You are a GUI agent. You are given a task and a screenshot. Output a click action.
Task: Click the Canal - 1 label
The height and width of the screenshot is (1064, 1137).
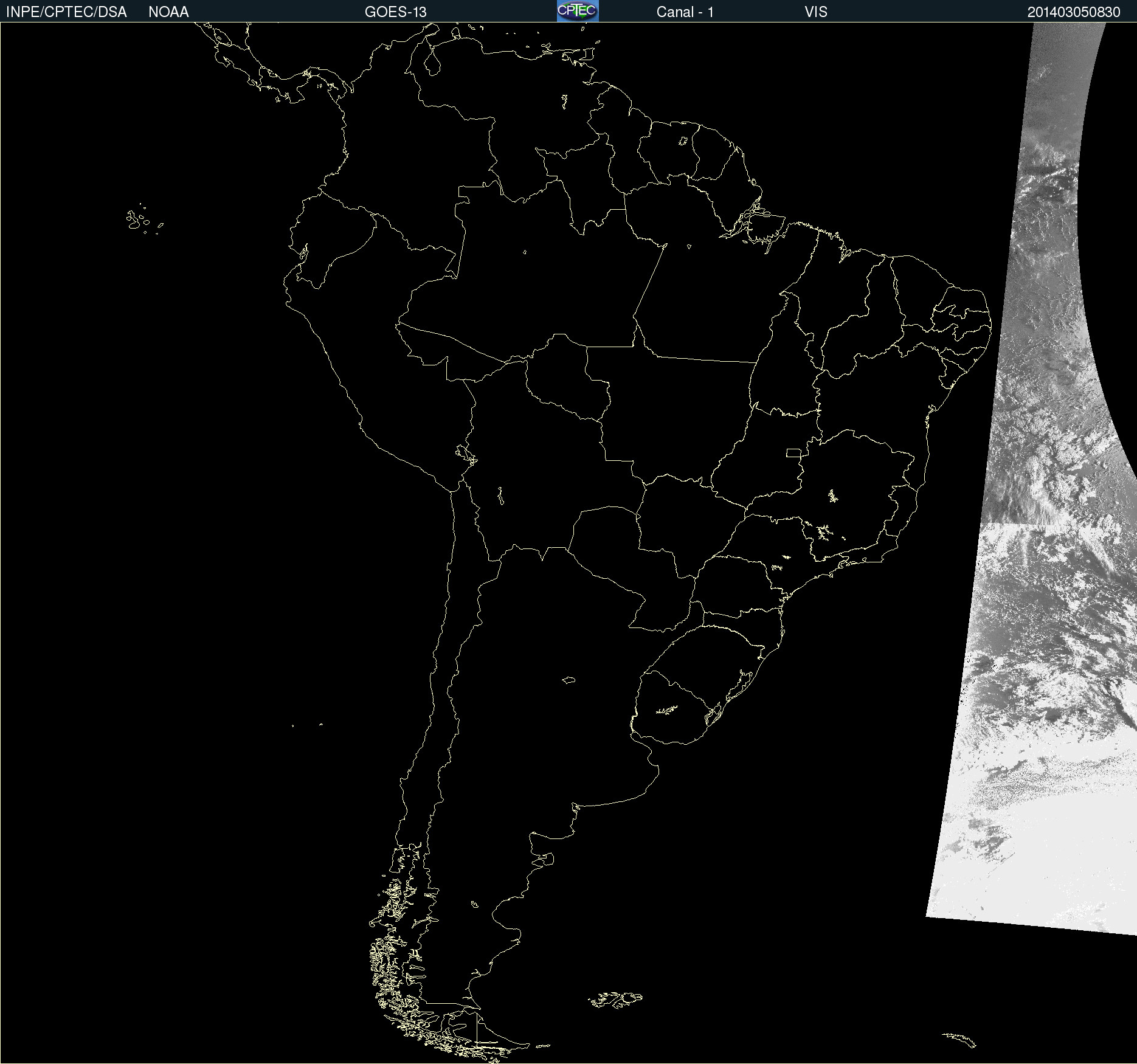click(685, 12)
